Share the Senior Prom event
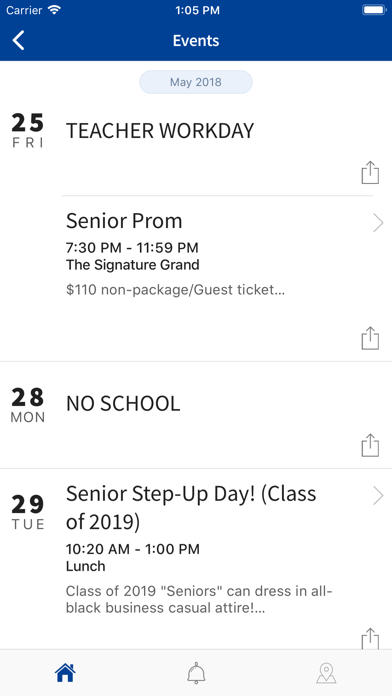 point(370,338)
